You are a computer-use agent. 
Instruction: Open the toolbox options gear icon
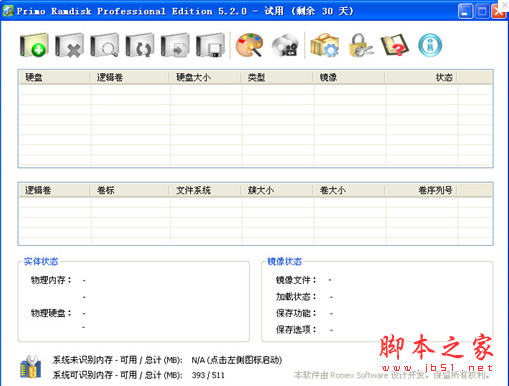tap(324, 45)
